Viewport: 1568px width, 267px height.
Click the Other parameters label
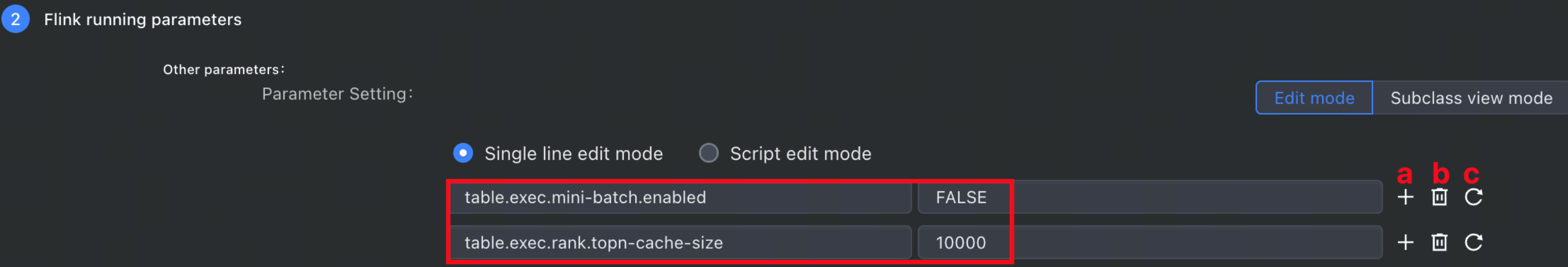pos(223,69)
